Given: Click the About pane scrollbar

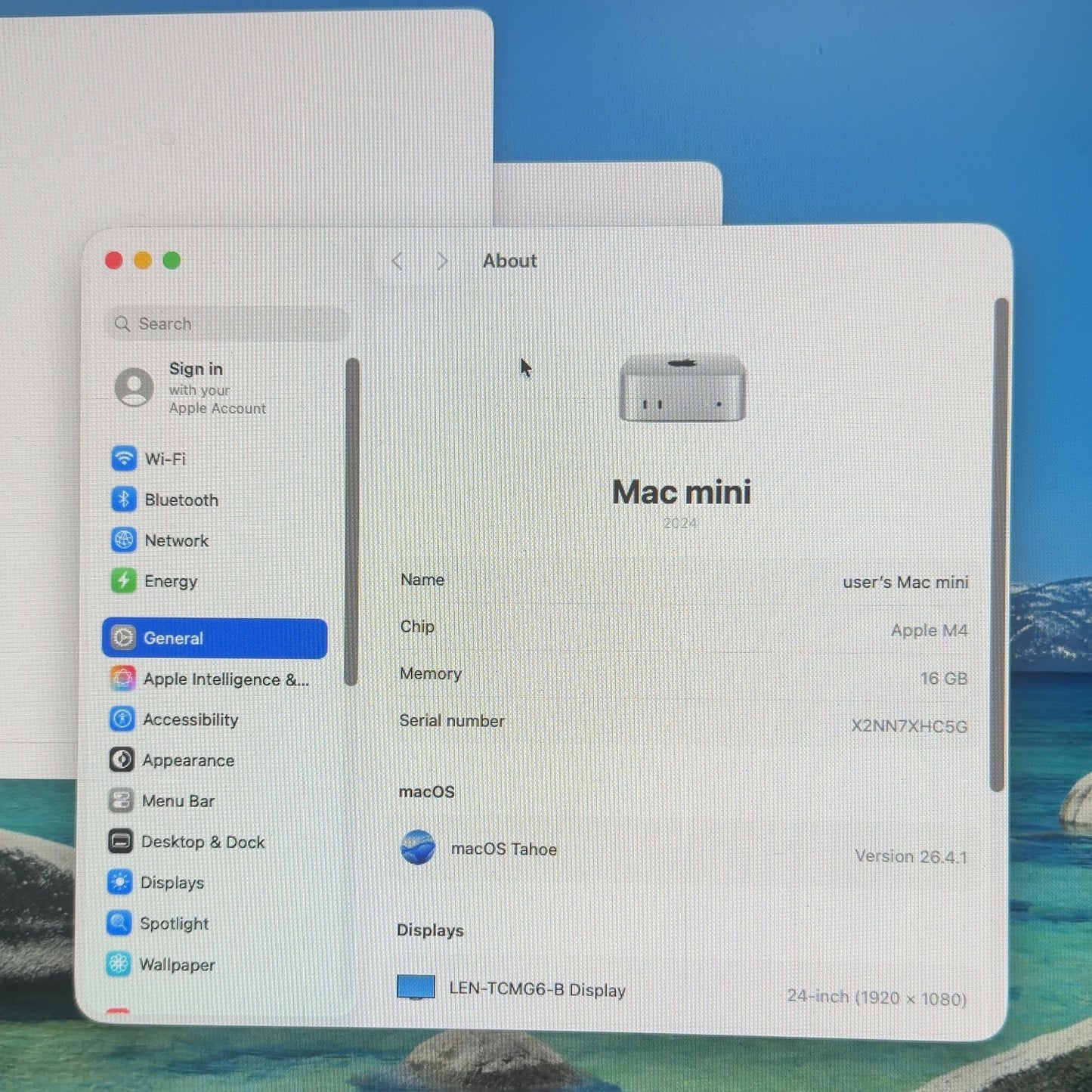Looking at the screenshot, I should 1001,545.
